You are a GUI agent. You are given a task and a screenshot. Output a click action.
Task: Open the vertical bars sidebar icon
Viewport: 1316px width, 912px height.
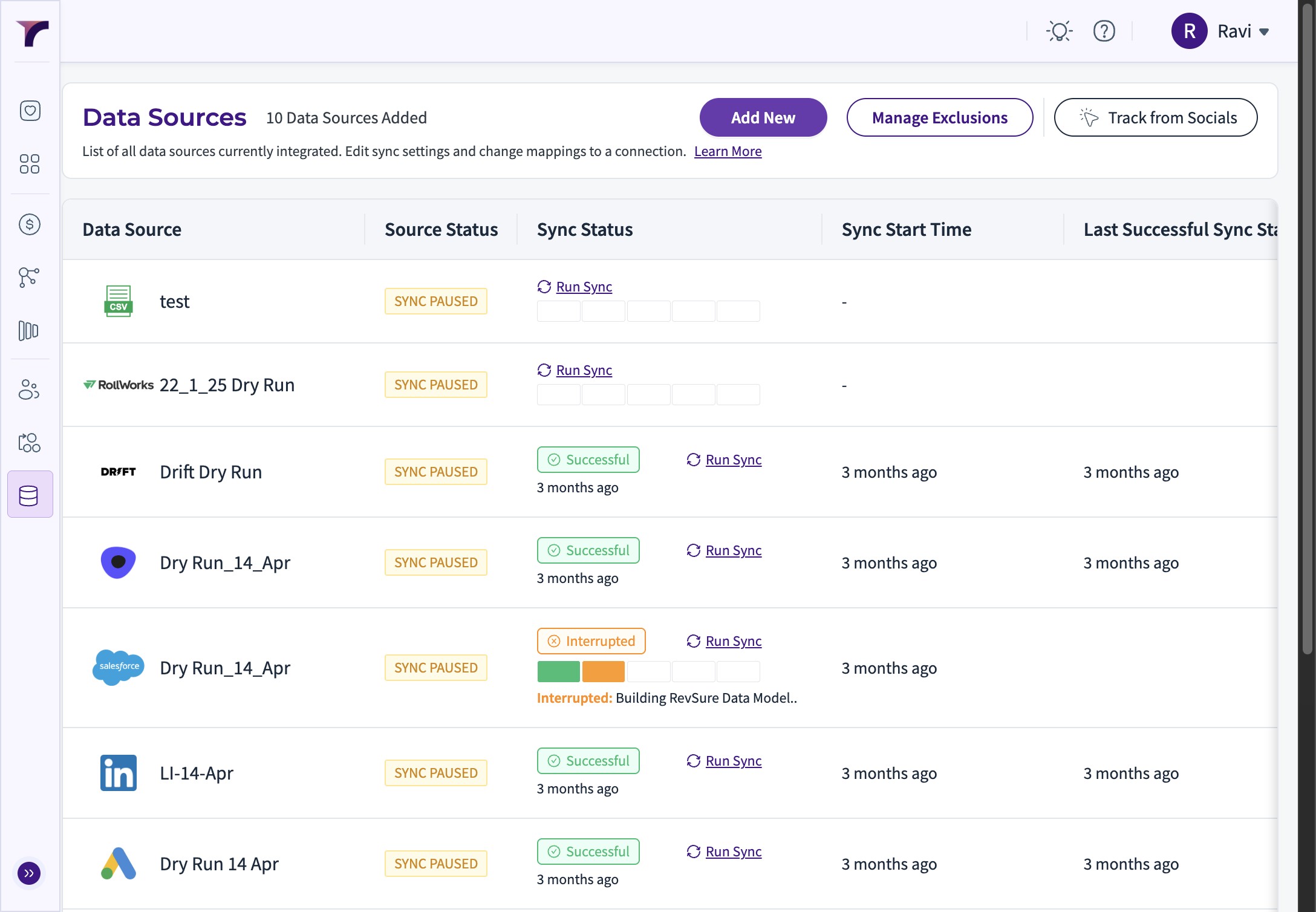coord(30,331)
